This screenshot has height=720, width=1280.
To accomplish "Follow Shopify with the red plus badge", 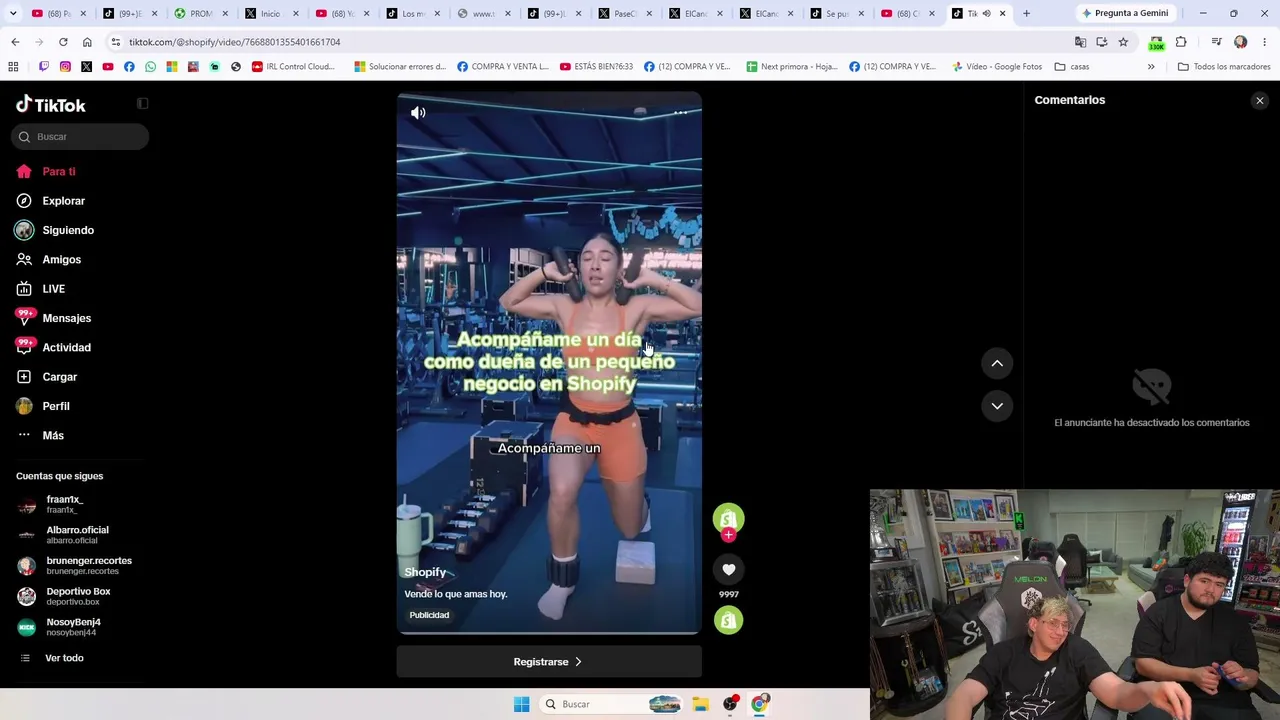I will [728, 535].
